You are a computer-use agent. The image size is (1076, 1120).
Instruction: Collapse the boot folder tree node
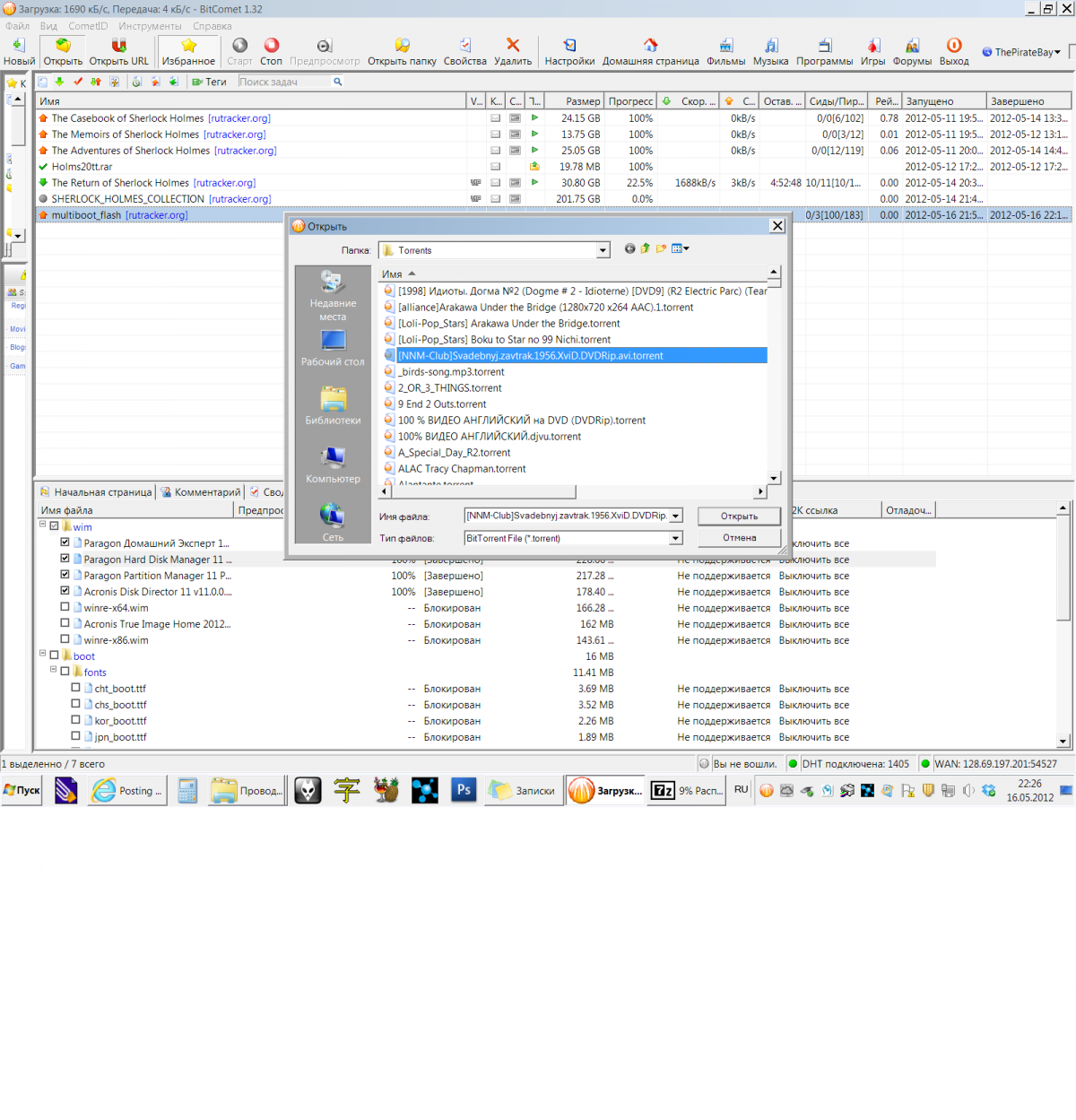pyautogui.click(x=42, y=654)
